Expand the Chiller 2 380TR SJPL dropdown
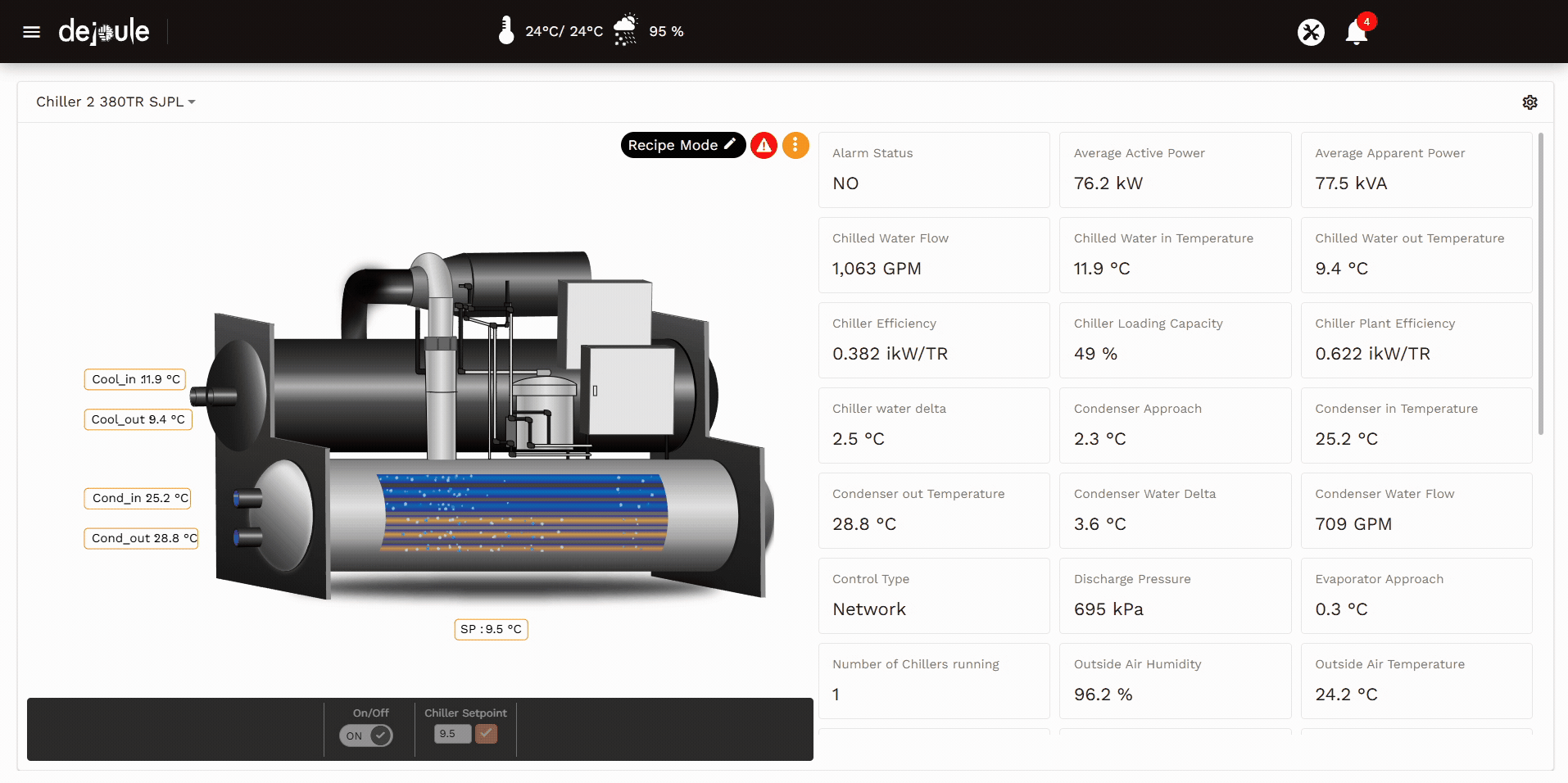The image size is (1568, 783). 116,102
